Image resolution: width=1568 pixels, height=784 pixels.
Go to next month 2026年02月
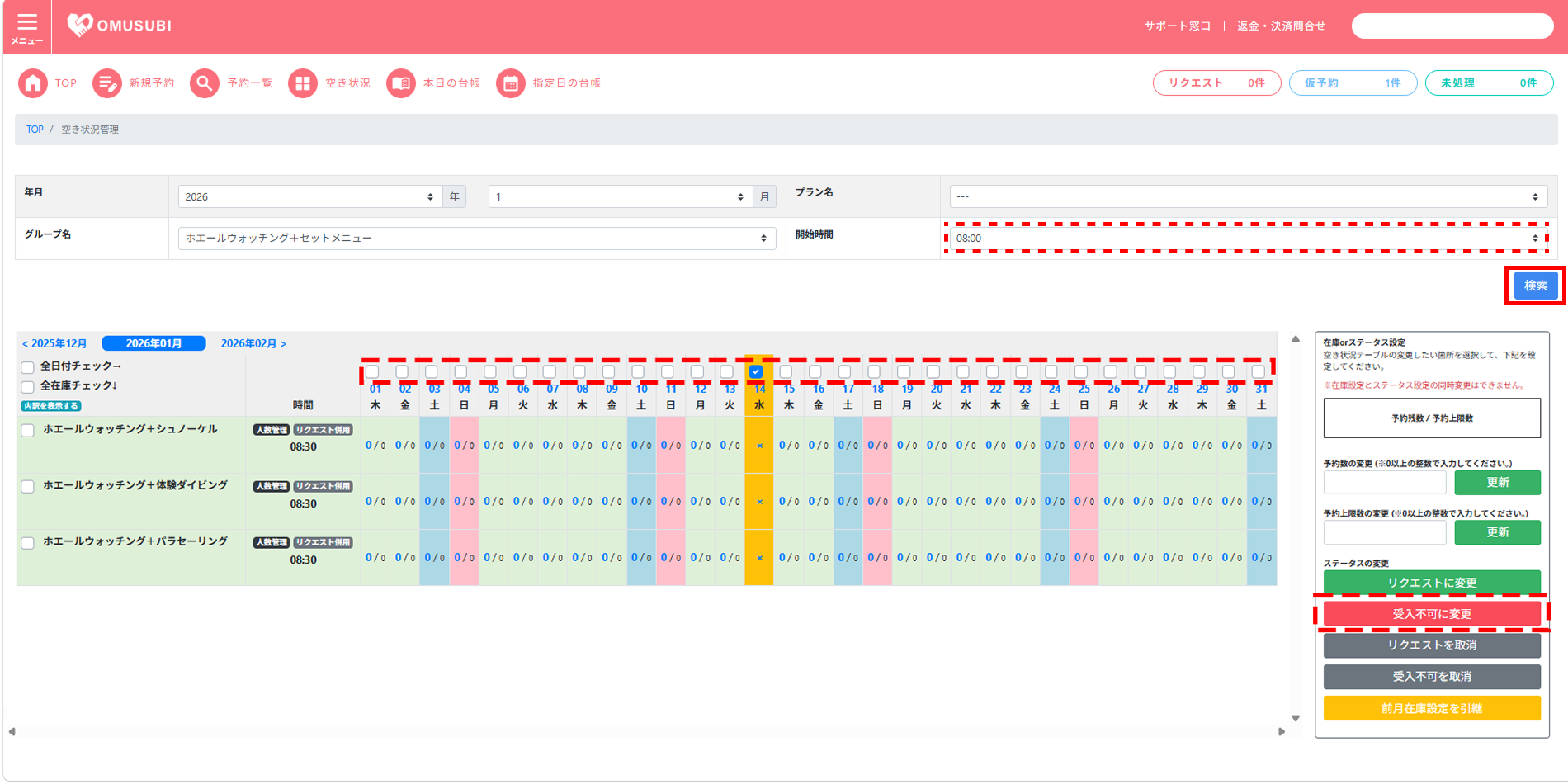point(253,344)
